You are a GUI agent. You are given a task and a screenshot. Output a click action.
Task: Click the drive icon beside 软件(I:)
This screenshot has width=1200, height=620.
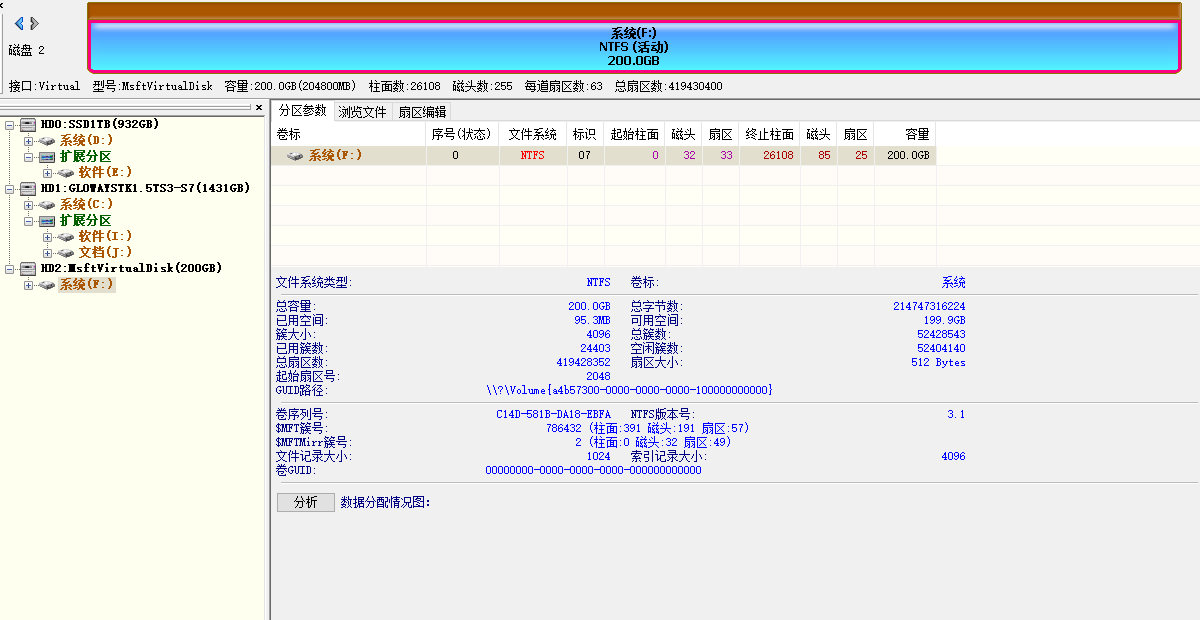[67, 237]
